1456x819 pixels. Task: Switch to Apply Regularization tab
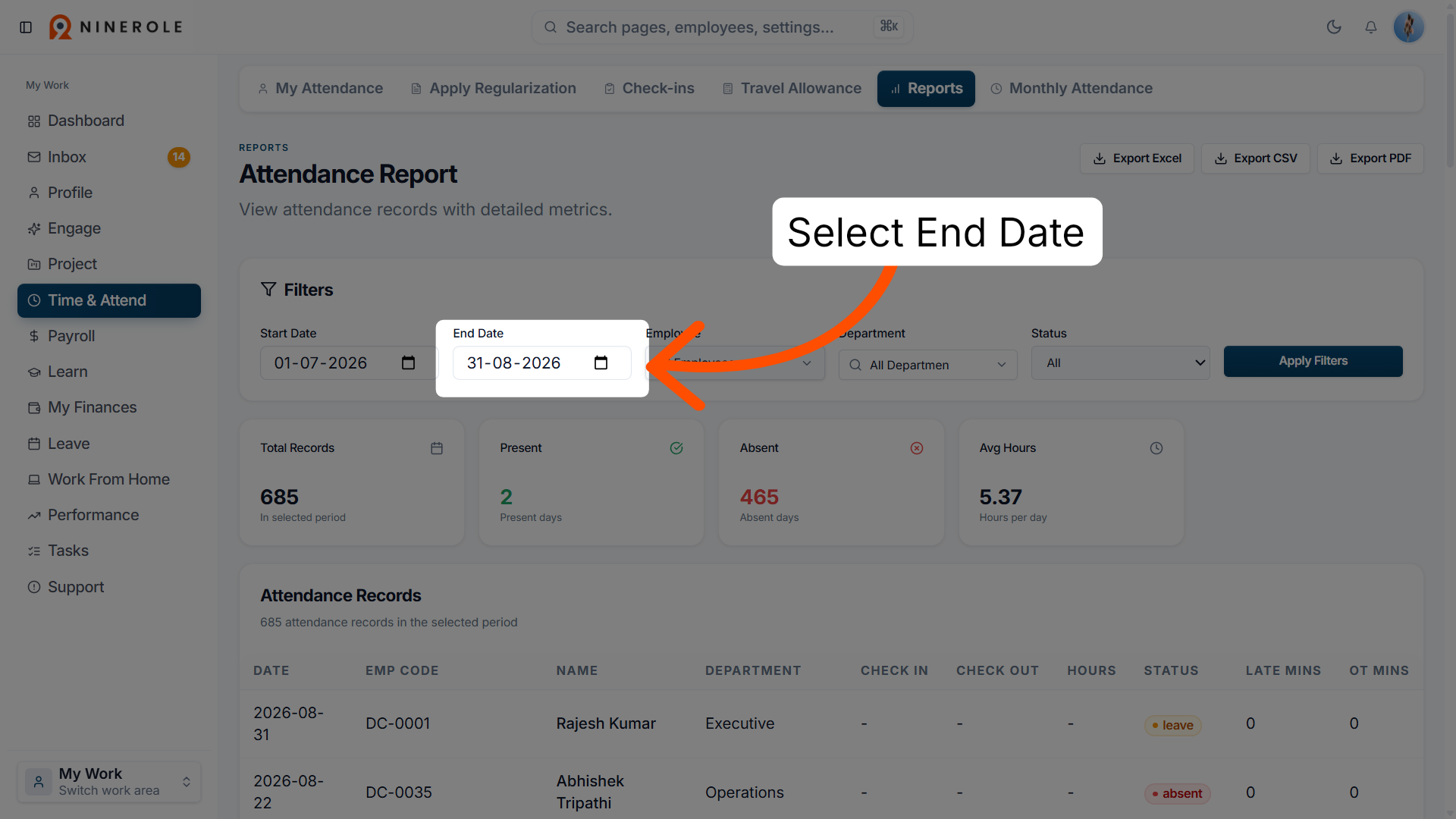point(494,89)
